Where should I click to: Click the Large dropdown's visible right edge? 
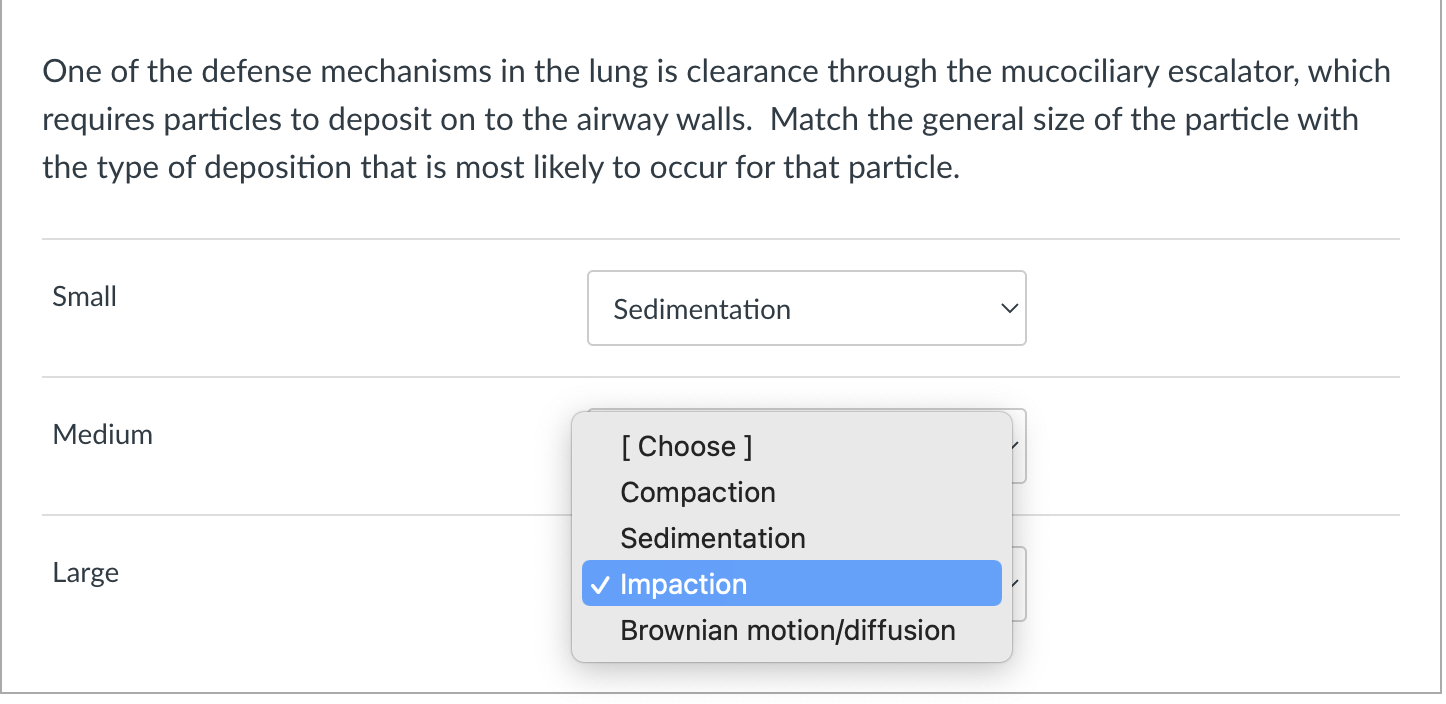[x=1019, y=584]
